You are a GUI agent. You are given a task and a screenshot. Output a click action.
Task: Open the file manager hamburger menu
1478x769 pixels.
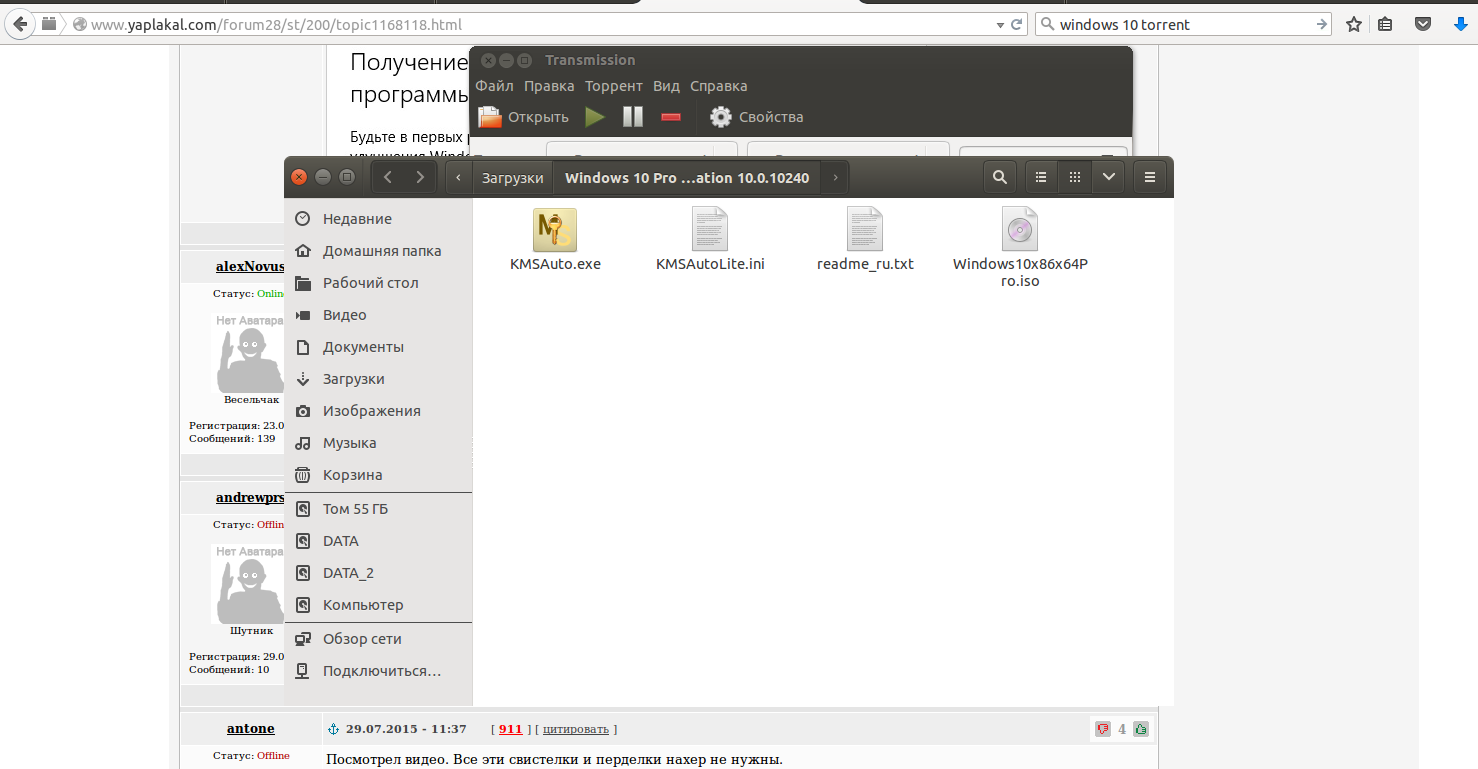pyautogui.click(x=1150, y=178)
